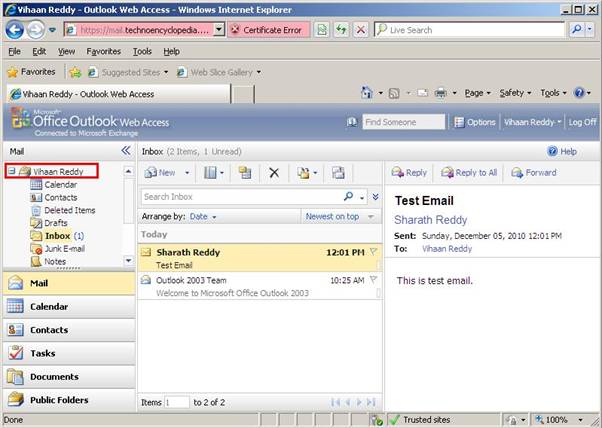Click the Favorites star icon

coord(13,72)
